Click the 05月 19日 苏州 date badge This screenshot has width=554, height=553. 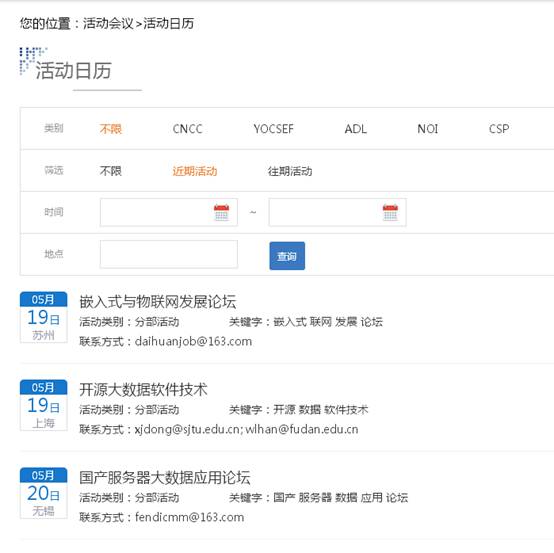tap(43, 317)
